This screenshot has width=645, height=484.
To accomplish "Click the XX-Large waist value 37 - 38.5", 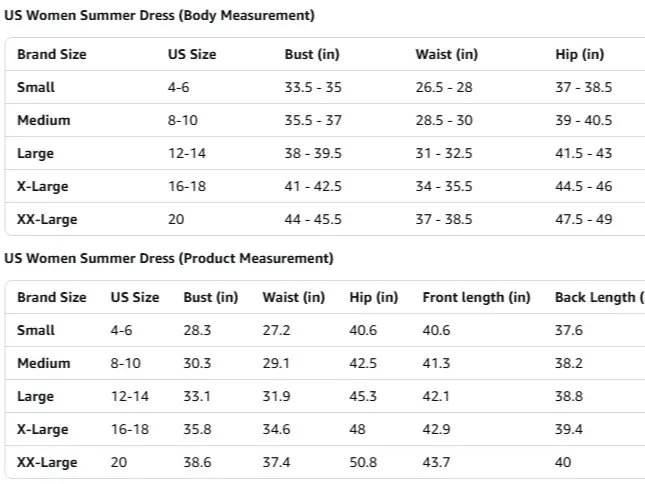I will (x=444, y=219).
